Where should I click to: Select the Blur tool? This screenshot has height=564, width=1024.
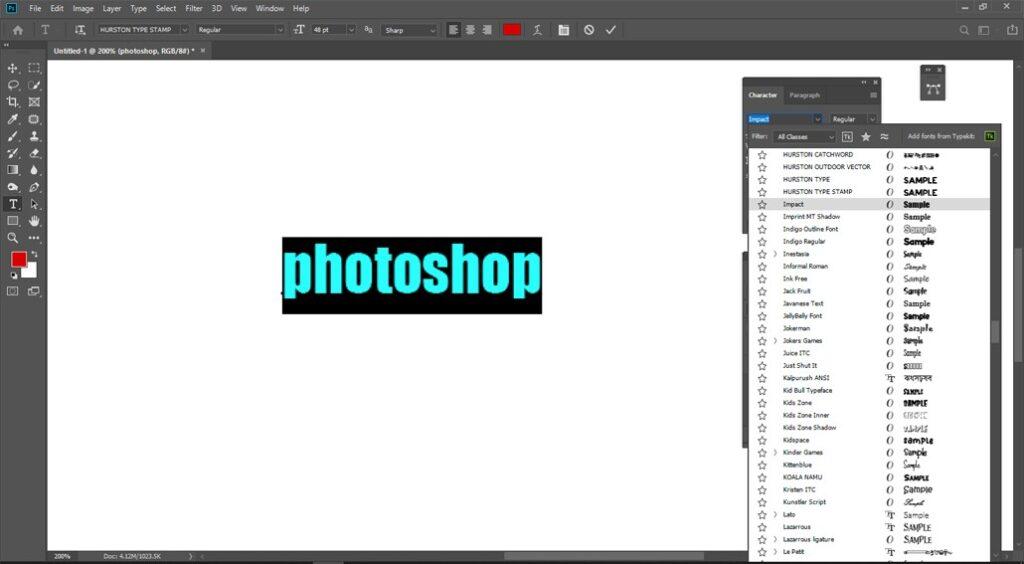pos(34,170)
